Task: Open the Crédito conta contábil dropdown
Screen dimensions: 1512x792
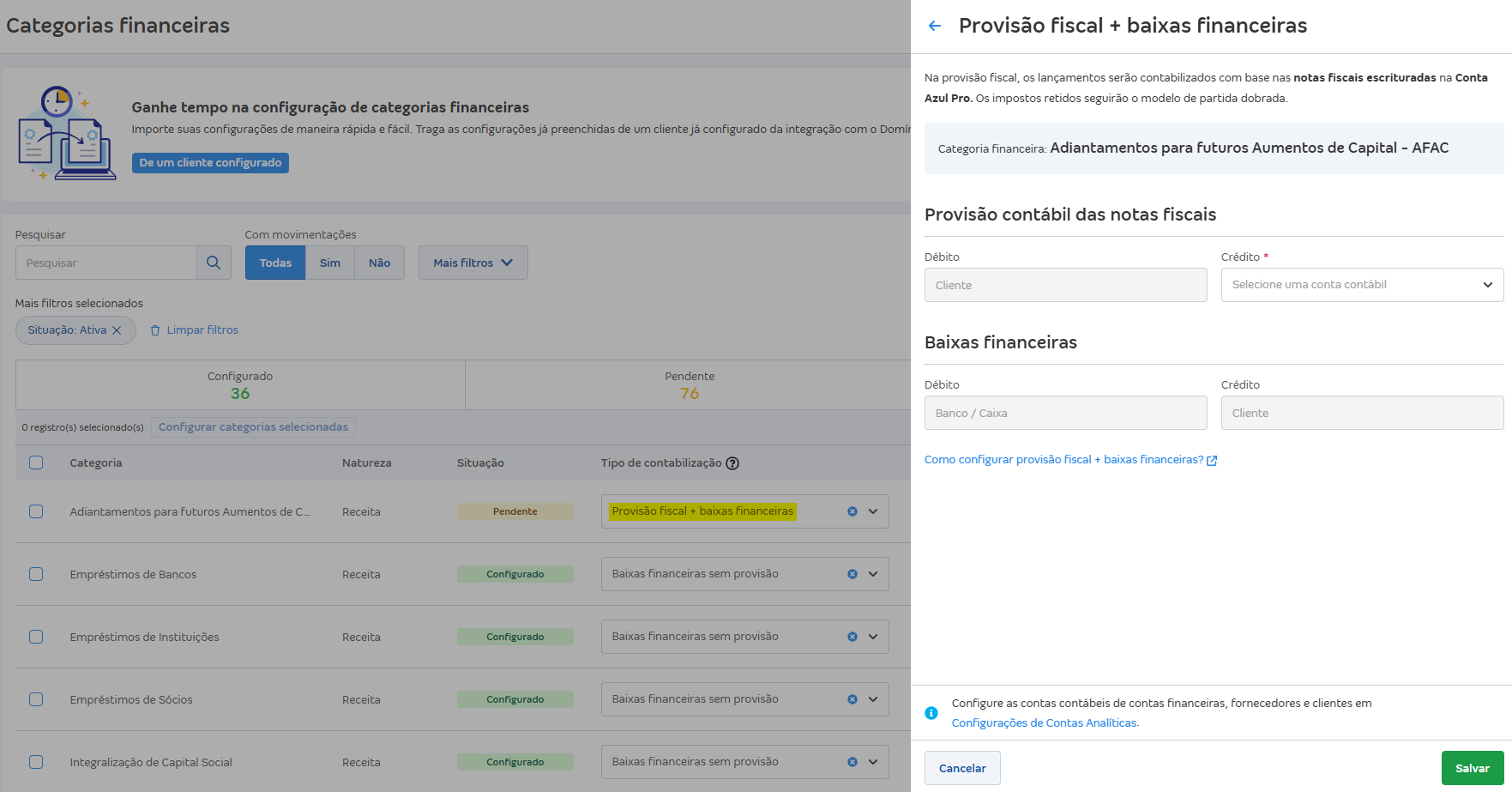Action: (x=1362, y=285)
